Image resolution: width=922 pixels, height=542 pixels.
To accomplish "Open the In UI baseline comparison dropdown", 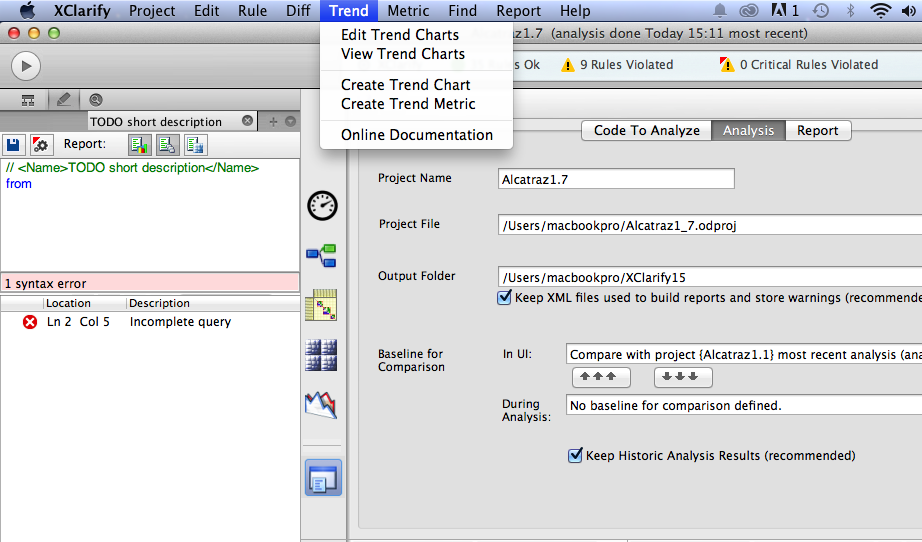I will coord(744,354).
